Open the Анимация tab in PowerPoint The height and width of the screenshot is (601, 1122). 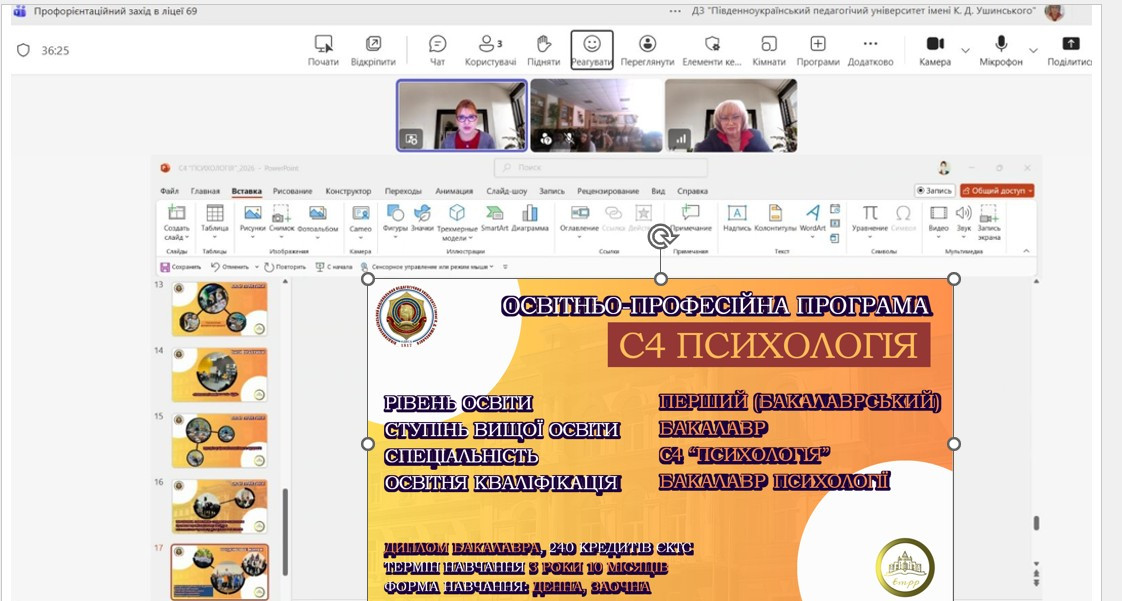coord(454,191)
